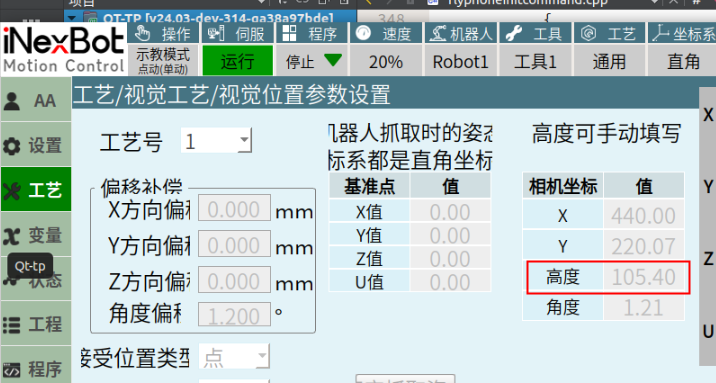Image resolution: width=716 pixels, height=383 pixels.
Task: Open the 工艺 process icon in top bar
Action: 609,34
